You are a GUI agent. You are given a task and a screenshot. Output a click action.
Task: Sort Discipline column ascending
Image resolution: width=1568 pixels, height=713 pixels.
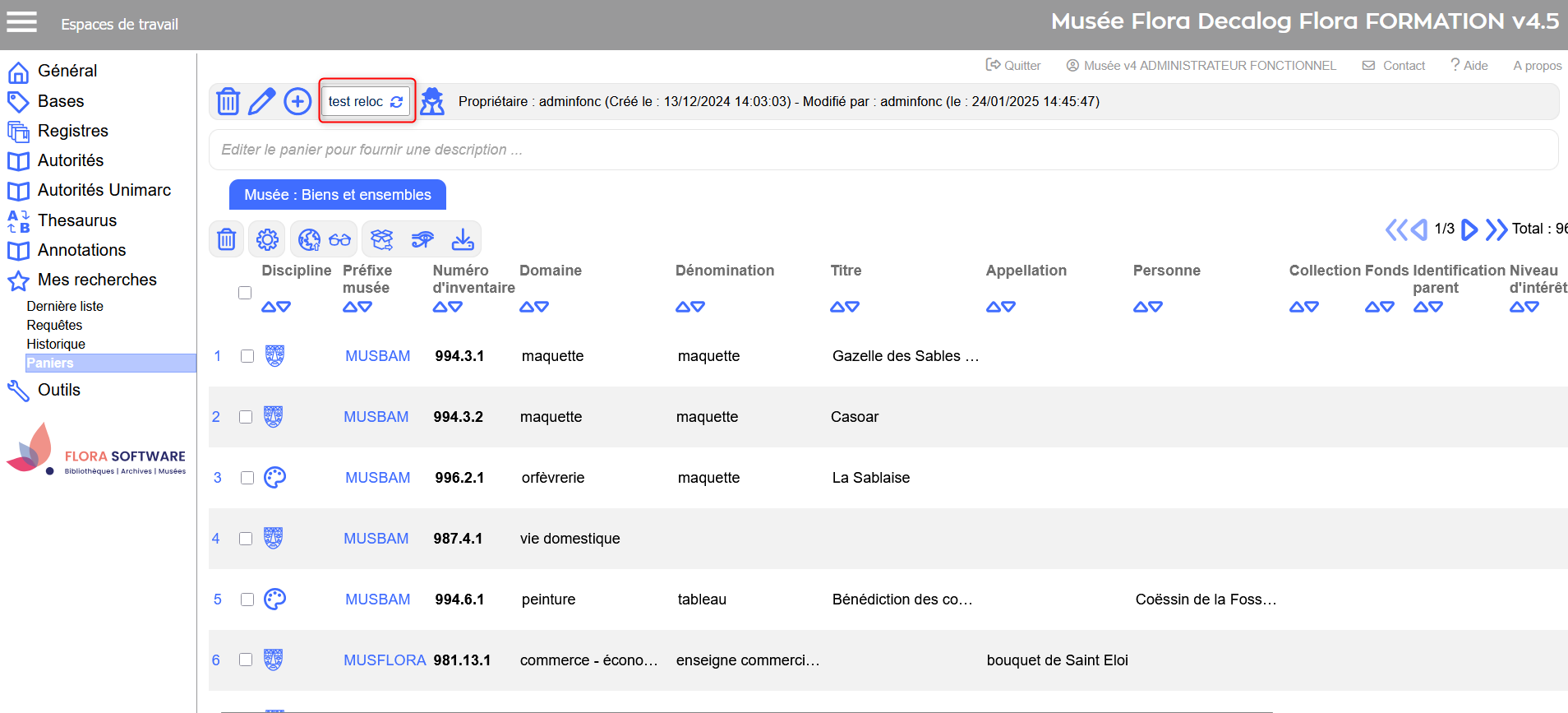pos(268,307)
